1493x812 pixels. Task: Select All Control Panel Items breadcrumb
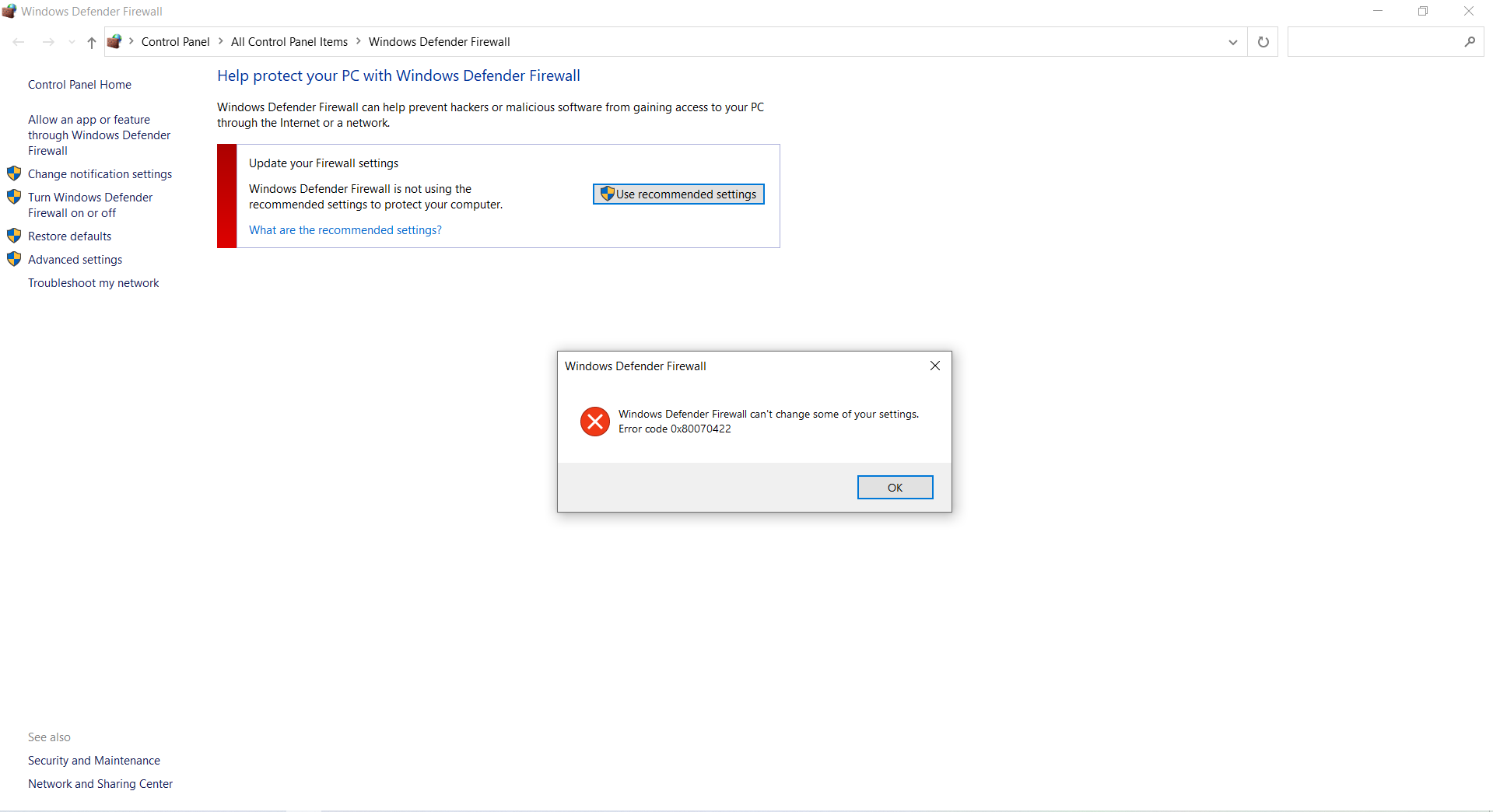pyautogui.click(x=289, y=42)
